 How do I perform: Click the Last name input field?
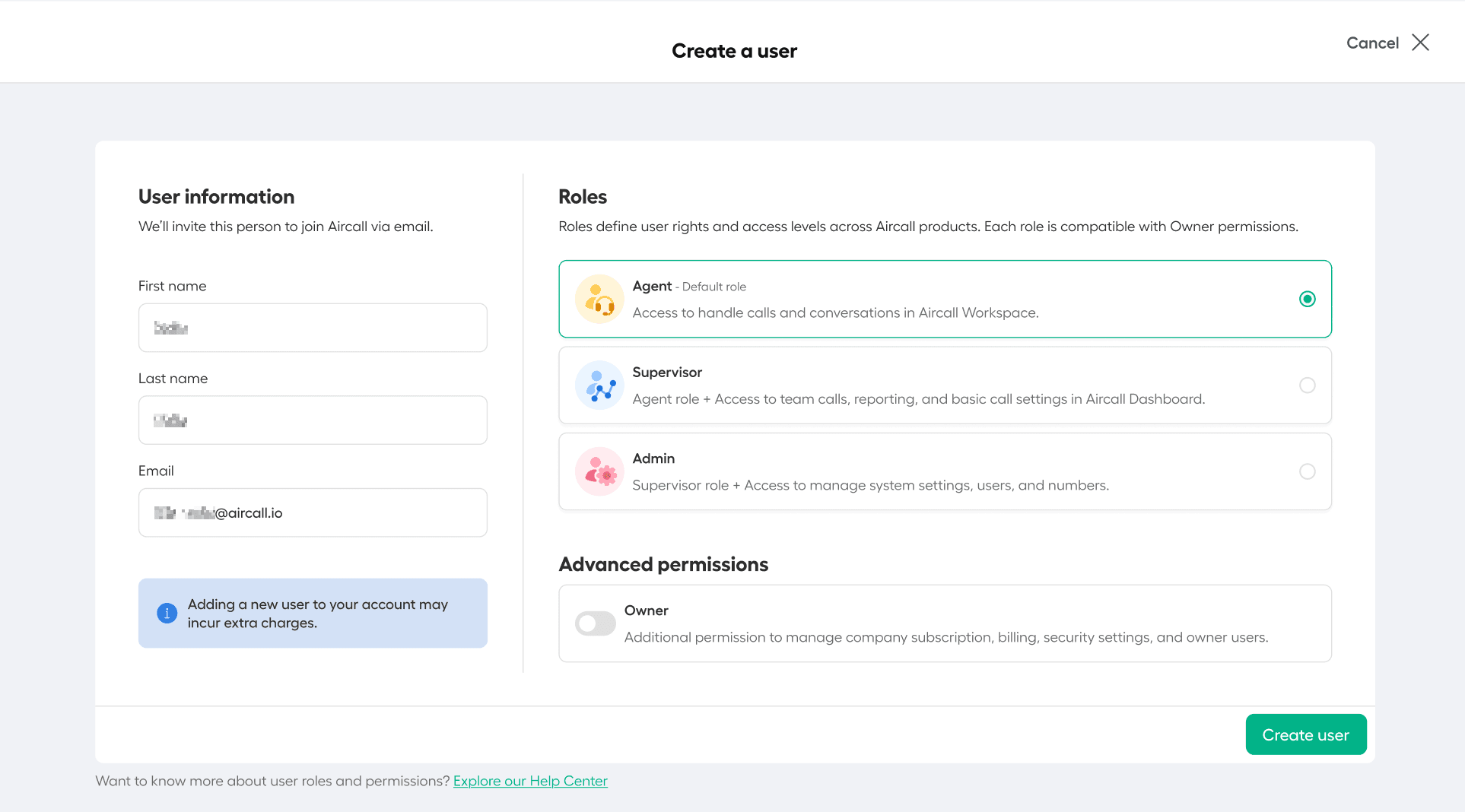[312, 420]
